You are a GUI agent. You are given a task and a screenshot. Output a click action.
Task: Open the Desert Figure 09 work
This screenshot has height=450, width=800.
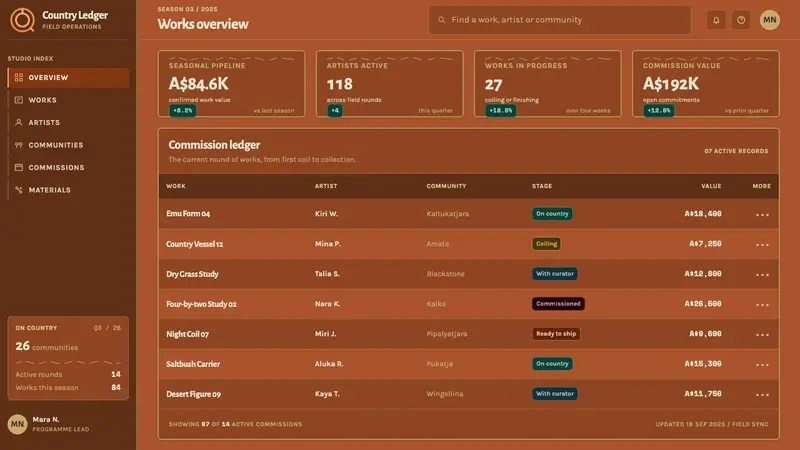tap(193, 394)
